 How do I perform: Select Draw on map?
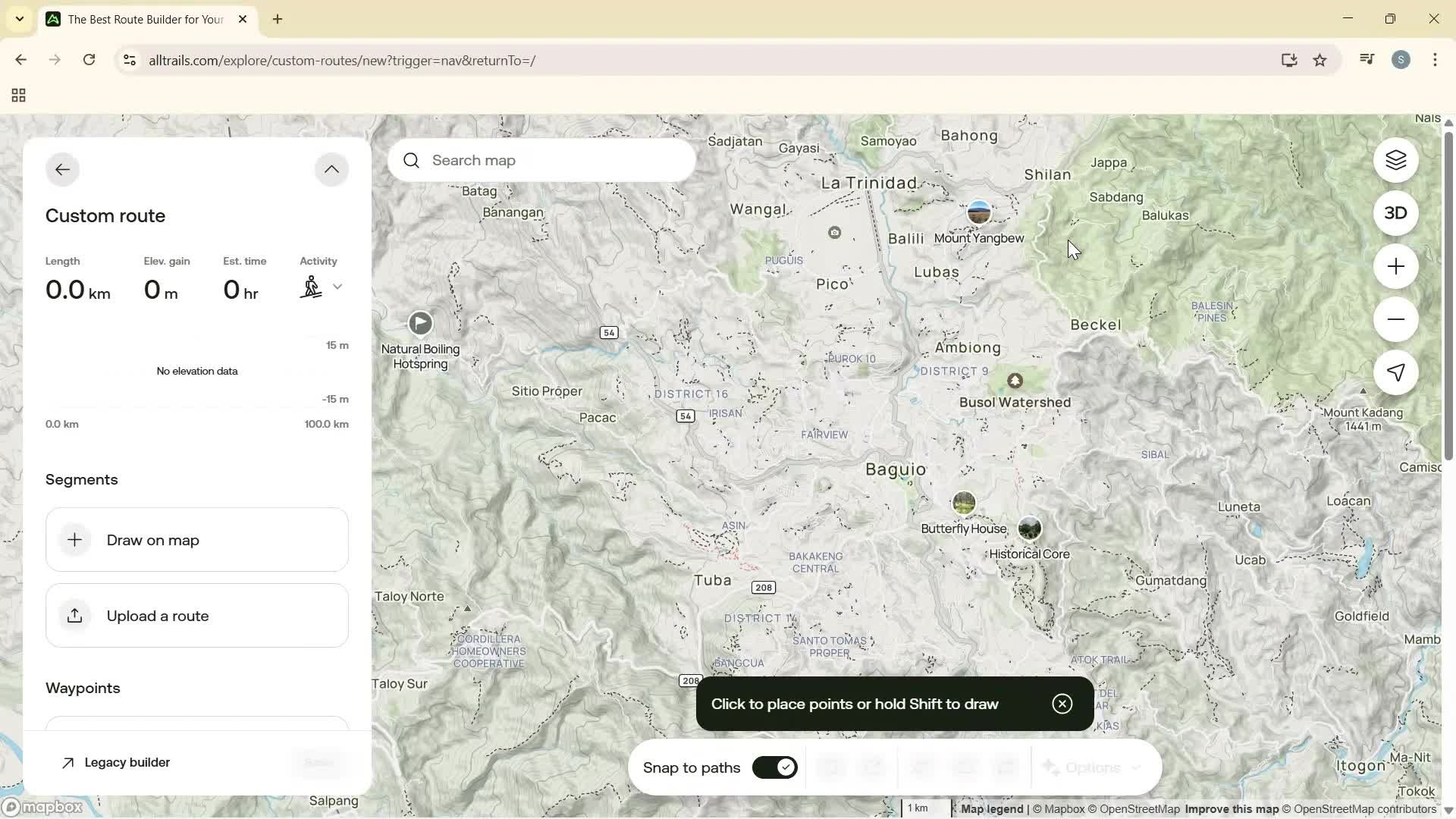click(x=196, y=539)
